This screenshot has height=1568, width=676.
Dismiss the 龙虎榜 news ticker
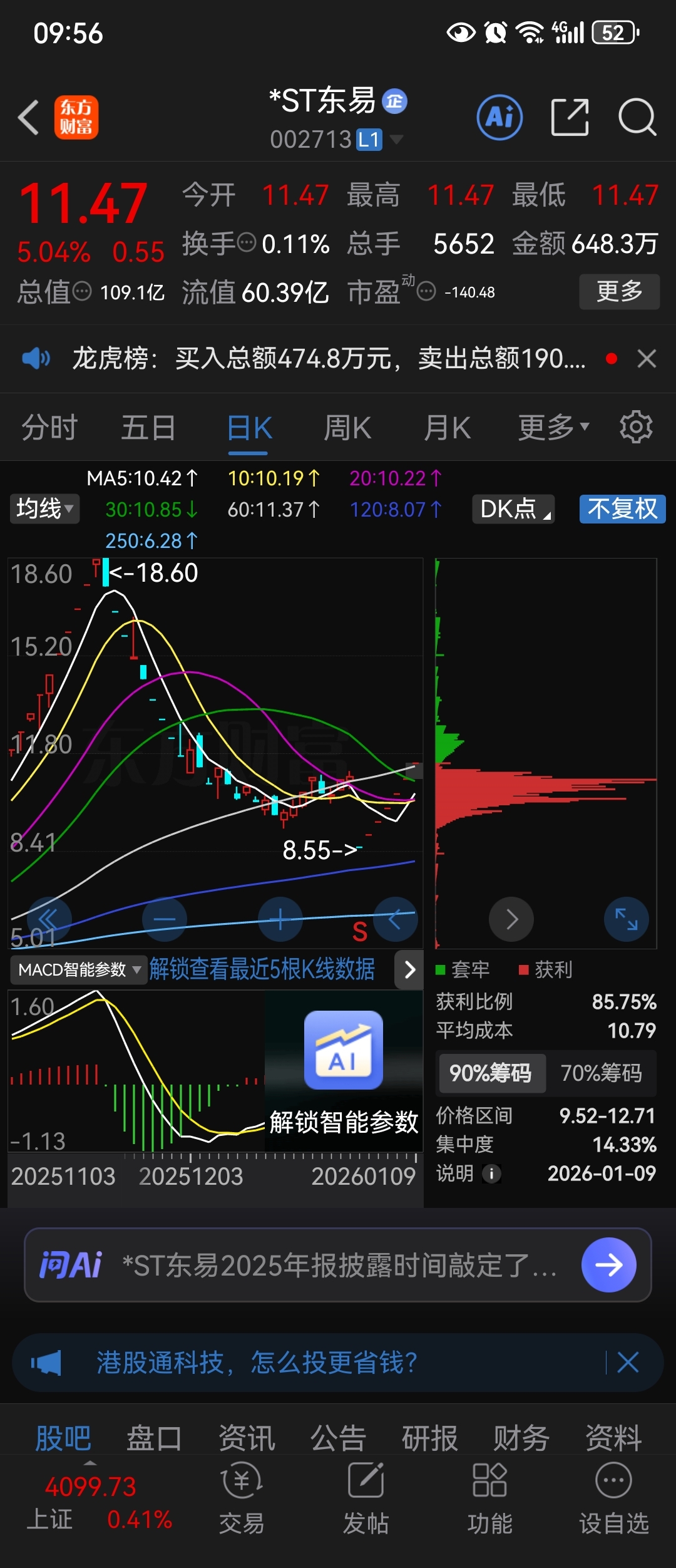[x=647, y=359]
